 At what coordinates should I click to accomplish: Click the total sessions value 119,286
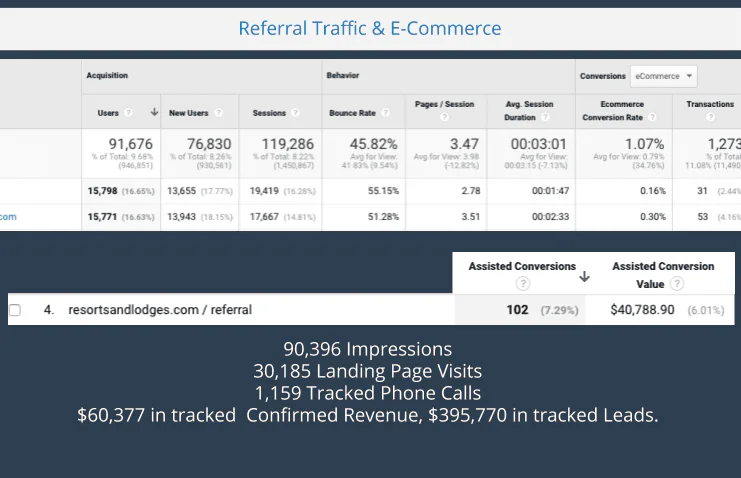287,144
